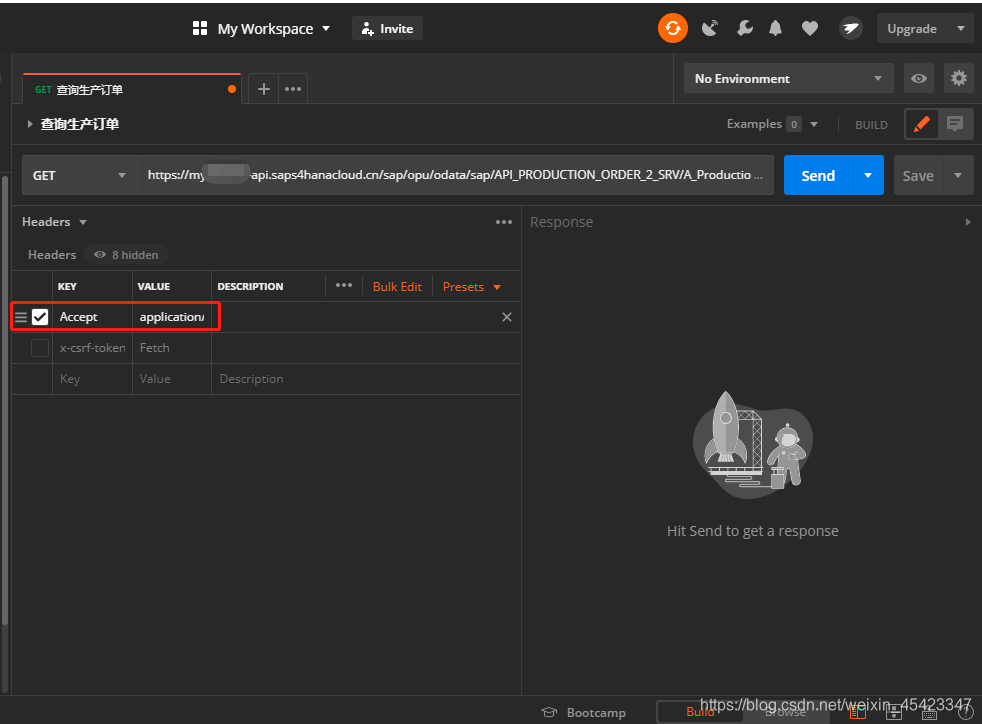Click the left sidebar vertical scrollbar
Screen dimensions: 982x724
[x=5, y=401]
